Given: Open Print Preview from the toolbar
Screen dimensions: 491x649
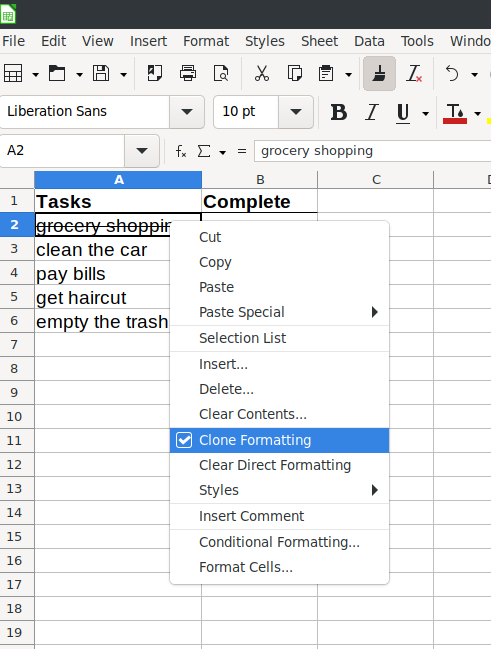Looking at the screenshot, I should tap(221, 74).
